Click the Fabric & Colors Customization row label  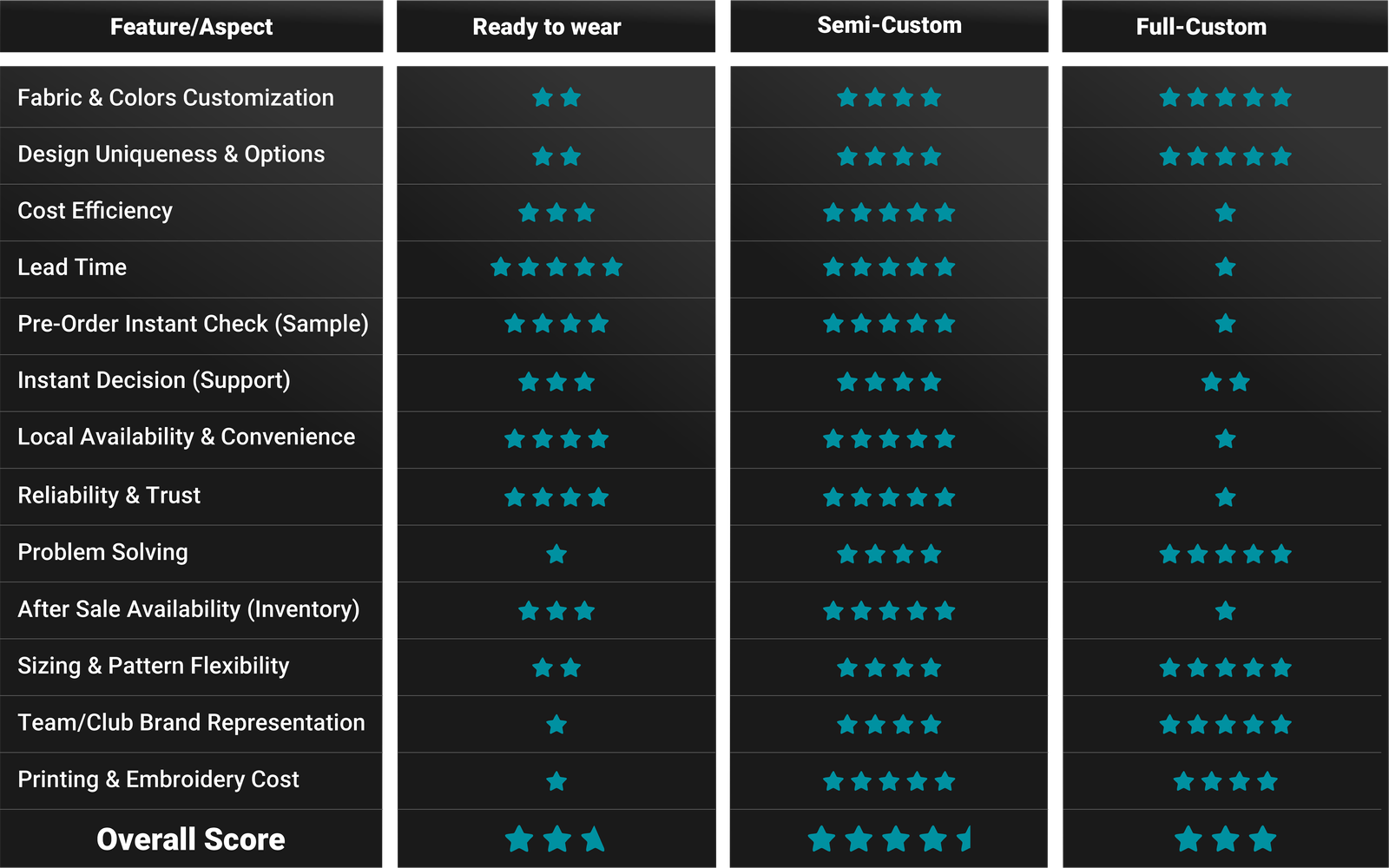click(175, 97)
